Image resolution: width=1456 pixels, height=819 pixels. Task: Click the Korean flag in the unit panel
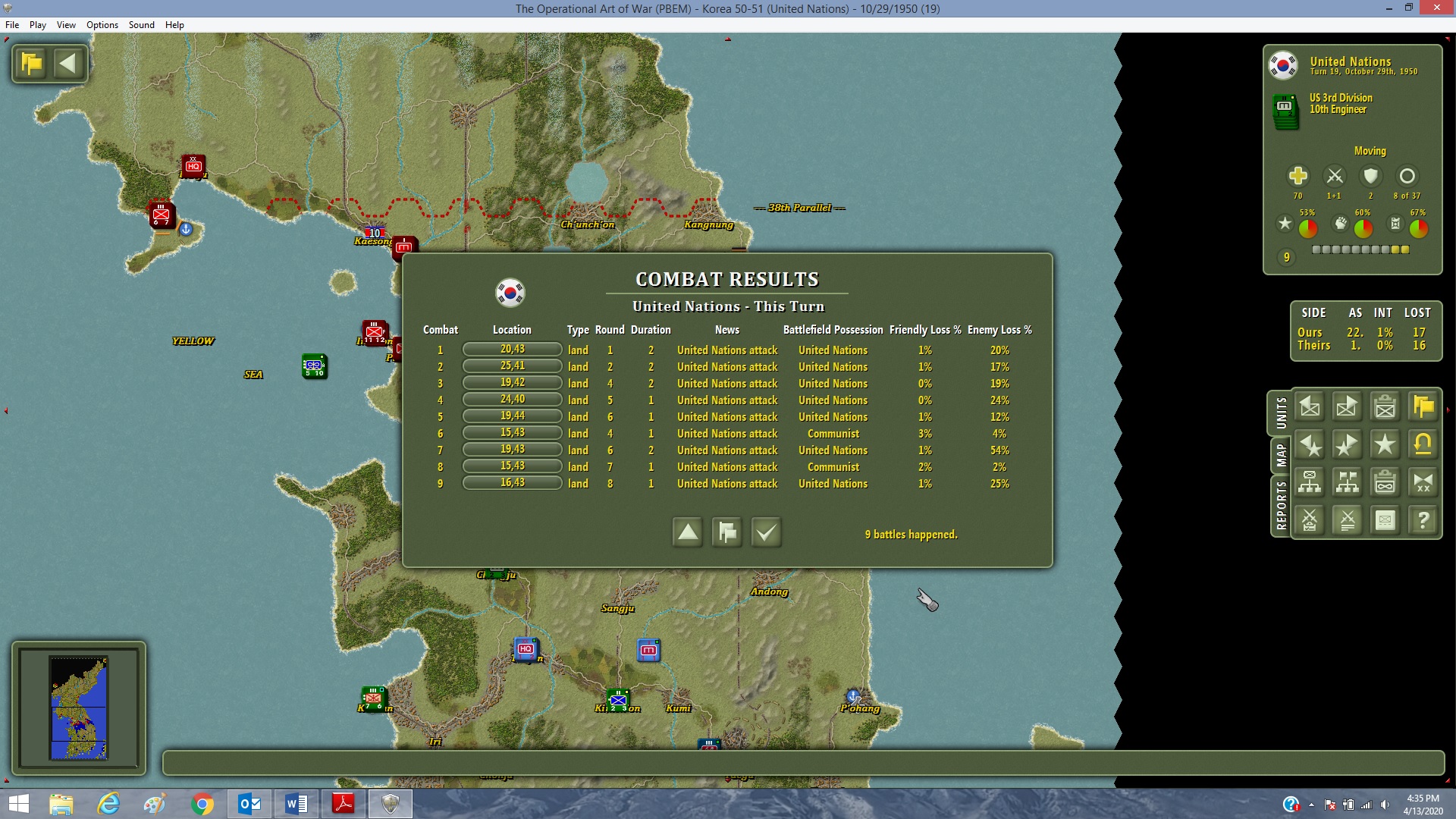1283,65
